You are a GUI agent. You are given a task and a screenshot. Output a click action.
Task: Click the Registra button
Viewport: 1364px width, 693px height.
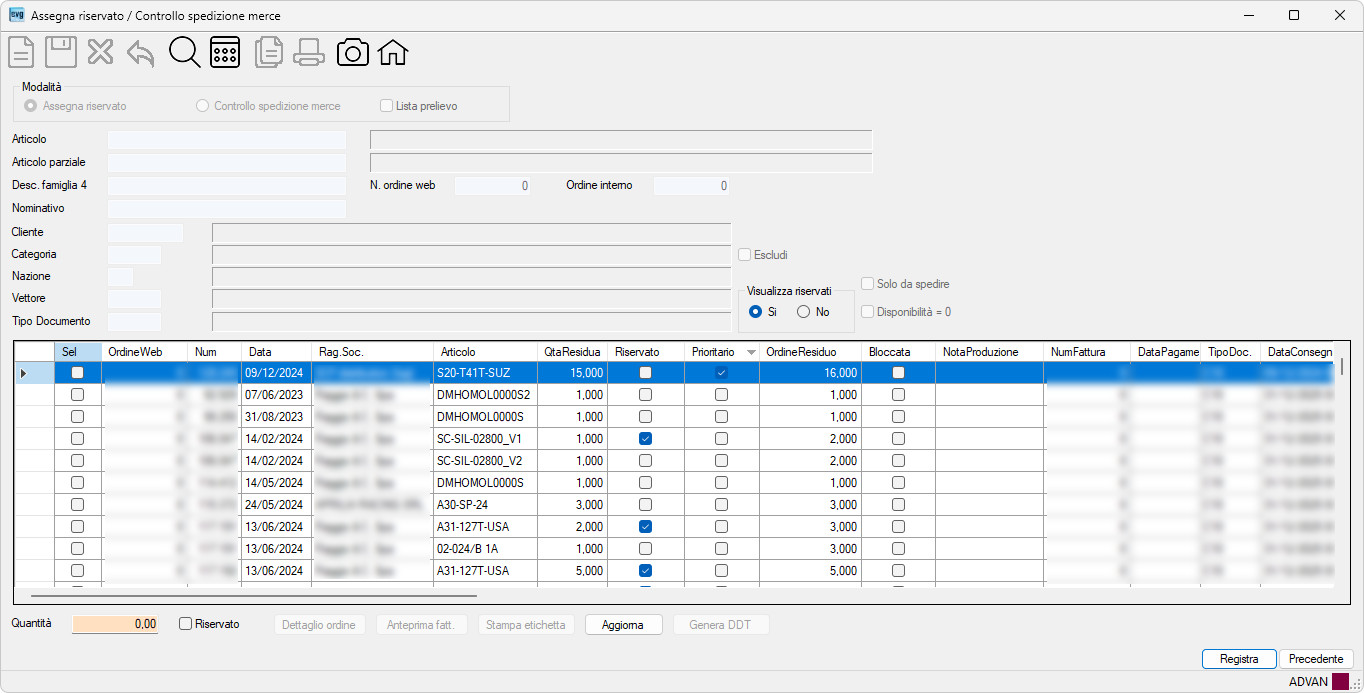click(x=1239, y=659)
